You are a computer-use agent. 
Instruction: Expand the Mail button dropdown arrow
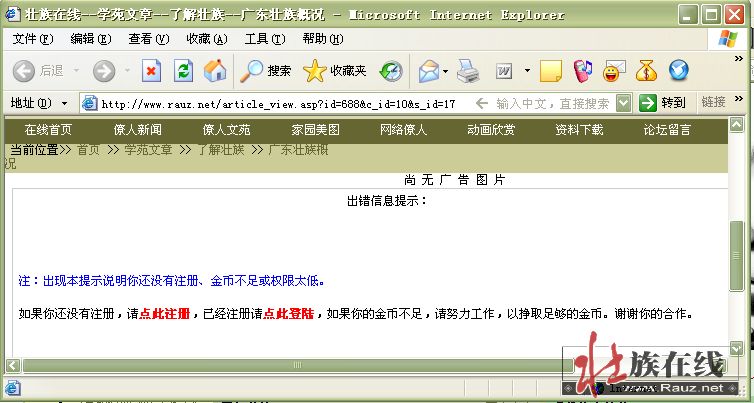tap(443, 71)
